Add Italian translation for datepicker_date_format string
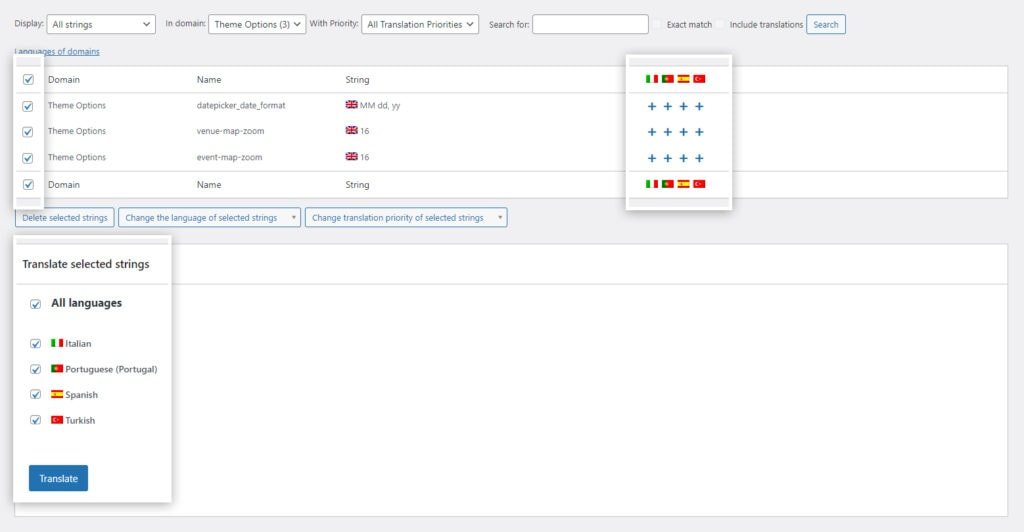The image size is (1024, 532). pos(652,106)
